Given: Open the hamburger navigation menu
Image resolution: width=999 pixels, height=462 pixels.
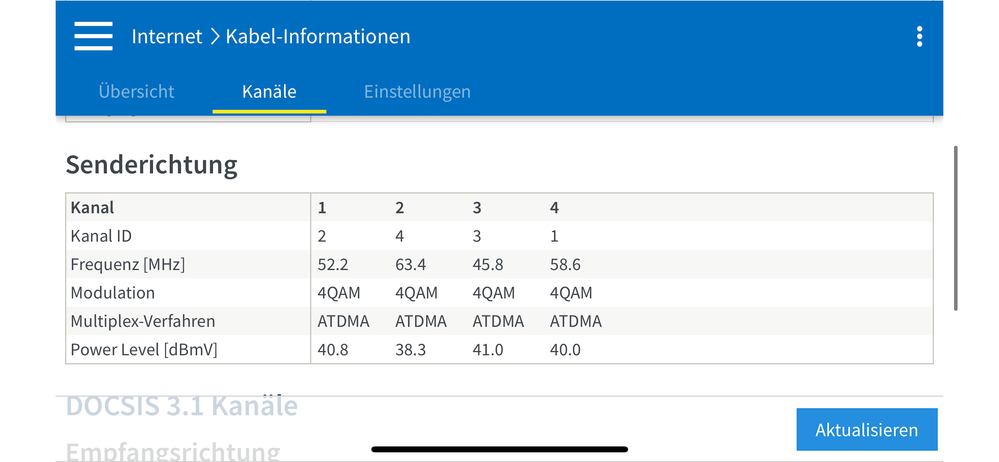Looking at the screenshot, I should [x=93, y=37].
